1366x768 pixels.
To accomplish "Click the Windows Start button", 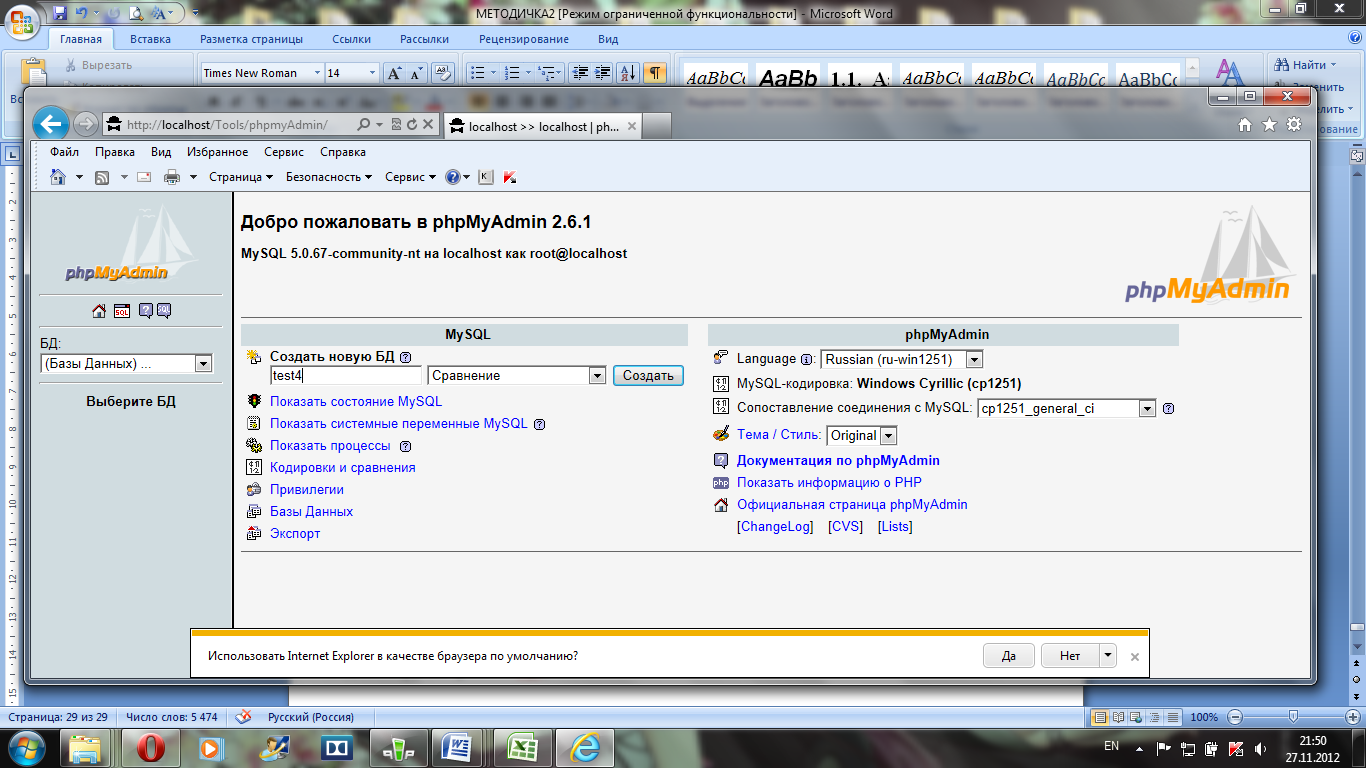I will 28,747.
